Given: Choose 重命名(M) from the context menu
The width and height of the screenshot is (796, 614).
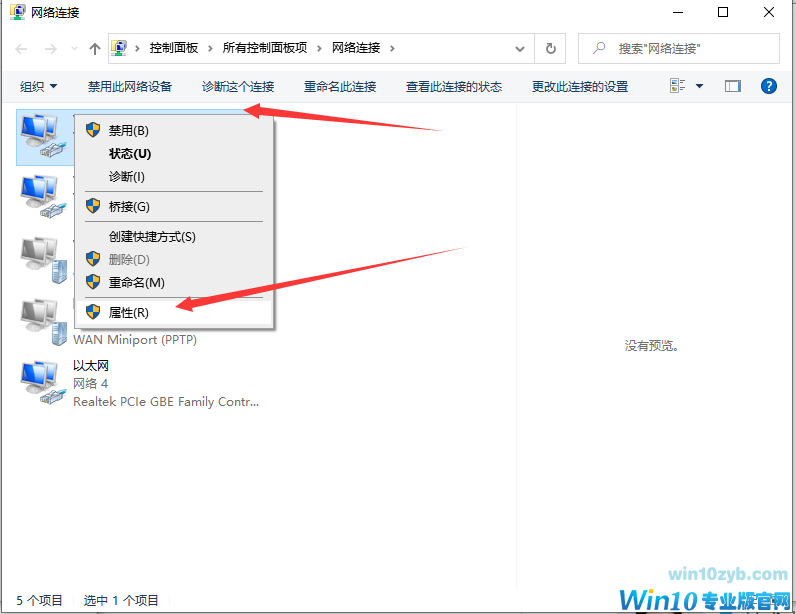Looking at the screenshot, I should (x=174, y=282).
